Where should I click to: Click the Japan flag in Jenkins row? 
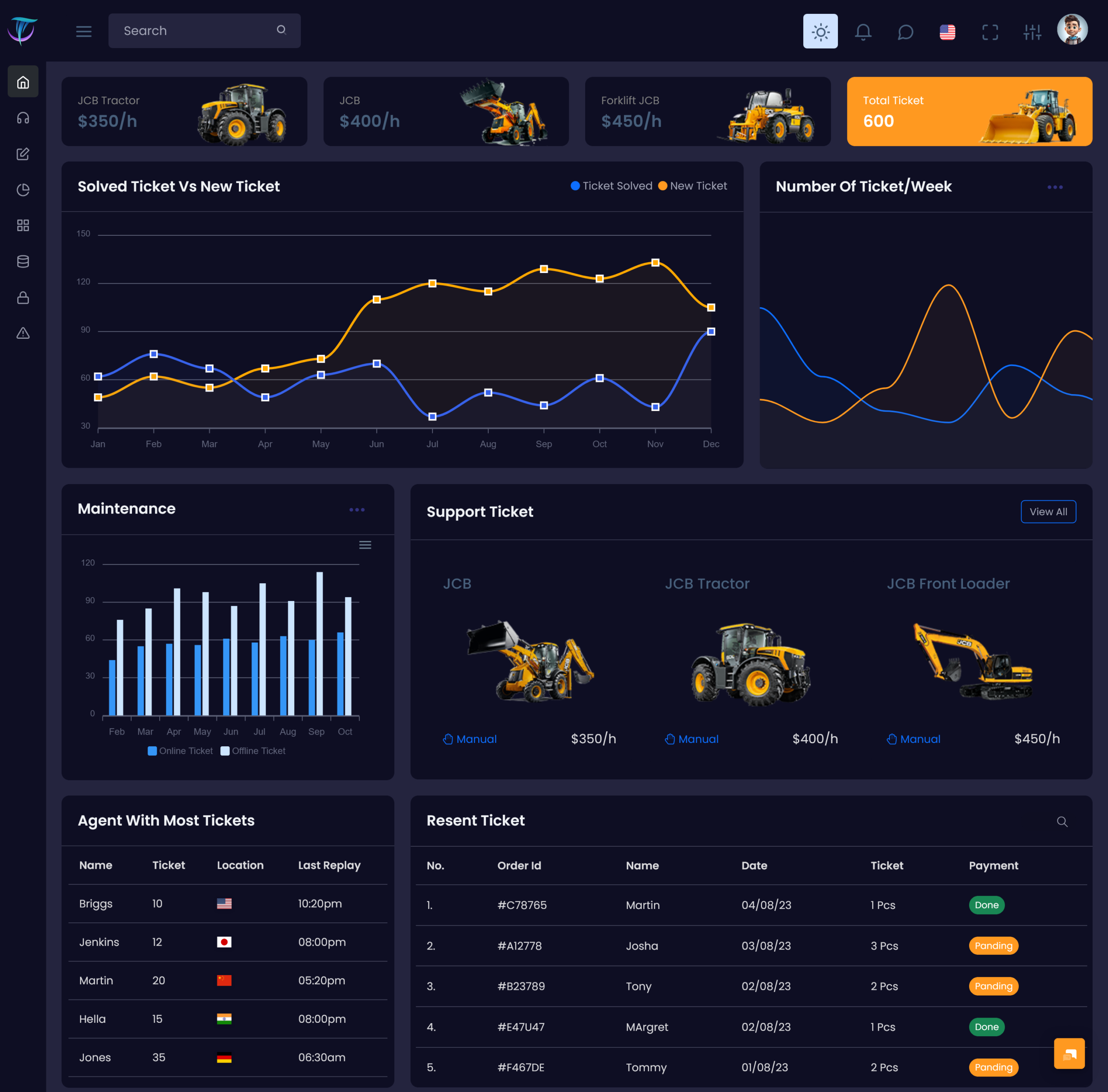(x=224, y=942)
